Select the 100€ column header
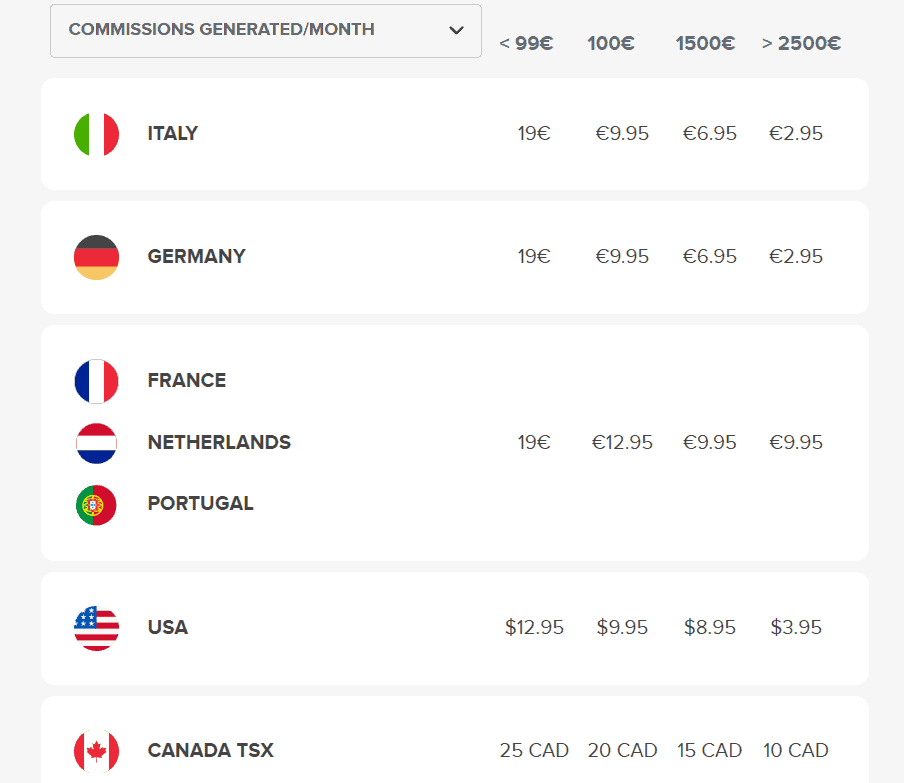Image resolution: width=904 pixels, height=783 pixels. pyautogui.click(x=611, y=43)
